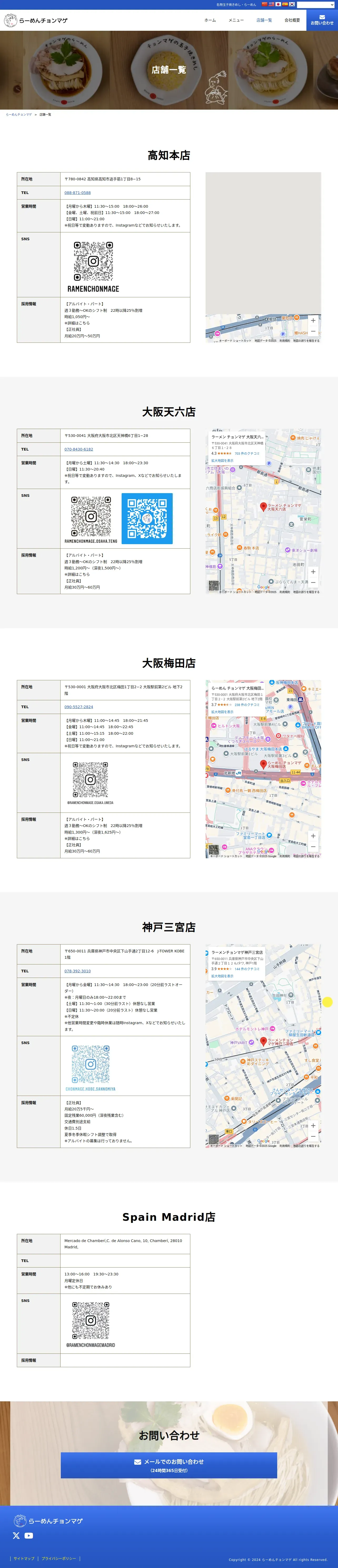The height and width of the screenshot is (1568, 338).
Task: Click the お問い合わせ envelope button in header
Action: [322, 20]
